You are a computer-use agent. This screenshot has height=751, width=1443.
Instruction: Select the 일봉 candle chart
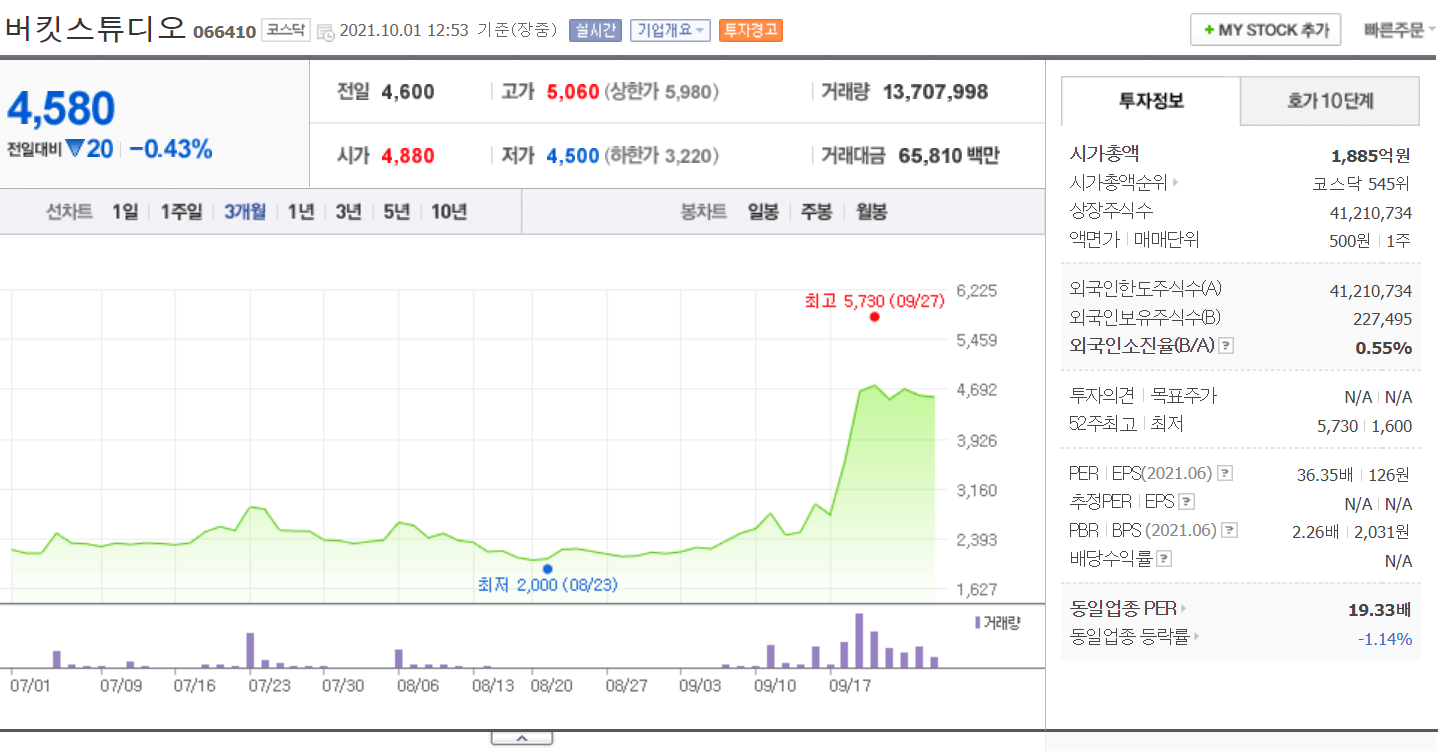point(763,212)
